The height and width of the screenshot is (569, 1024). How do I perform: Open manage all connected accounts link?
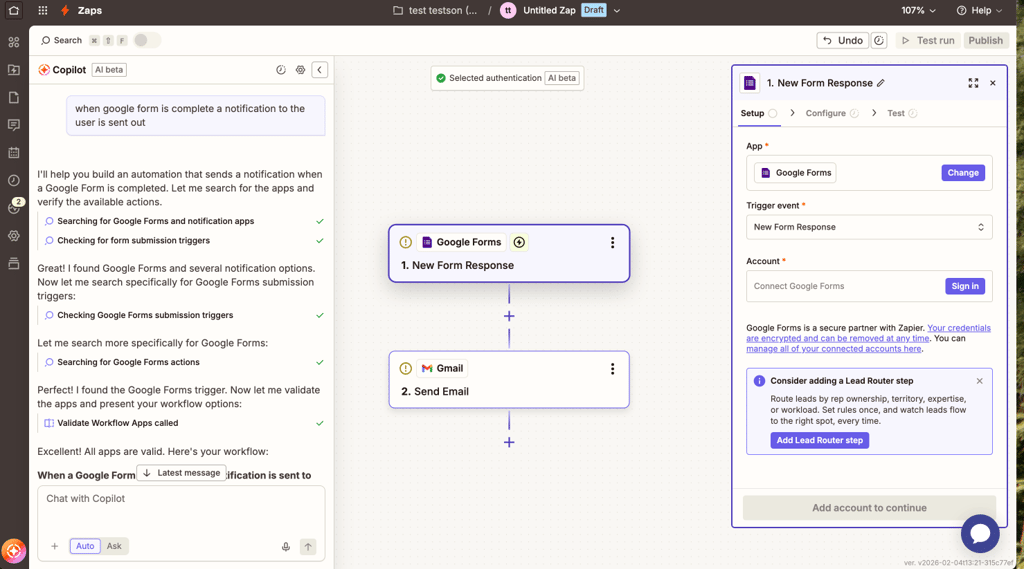(x=833, y=349)
